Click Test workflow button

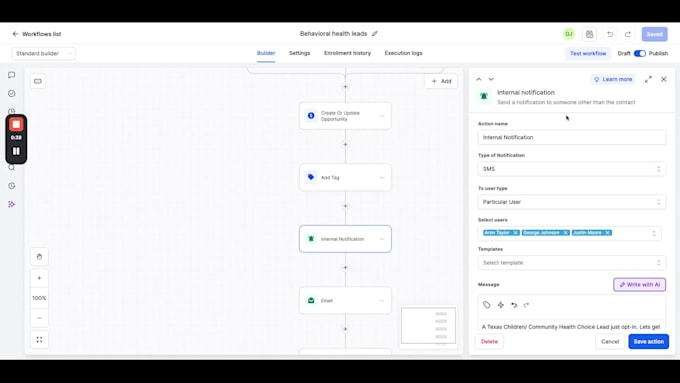588,53
